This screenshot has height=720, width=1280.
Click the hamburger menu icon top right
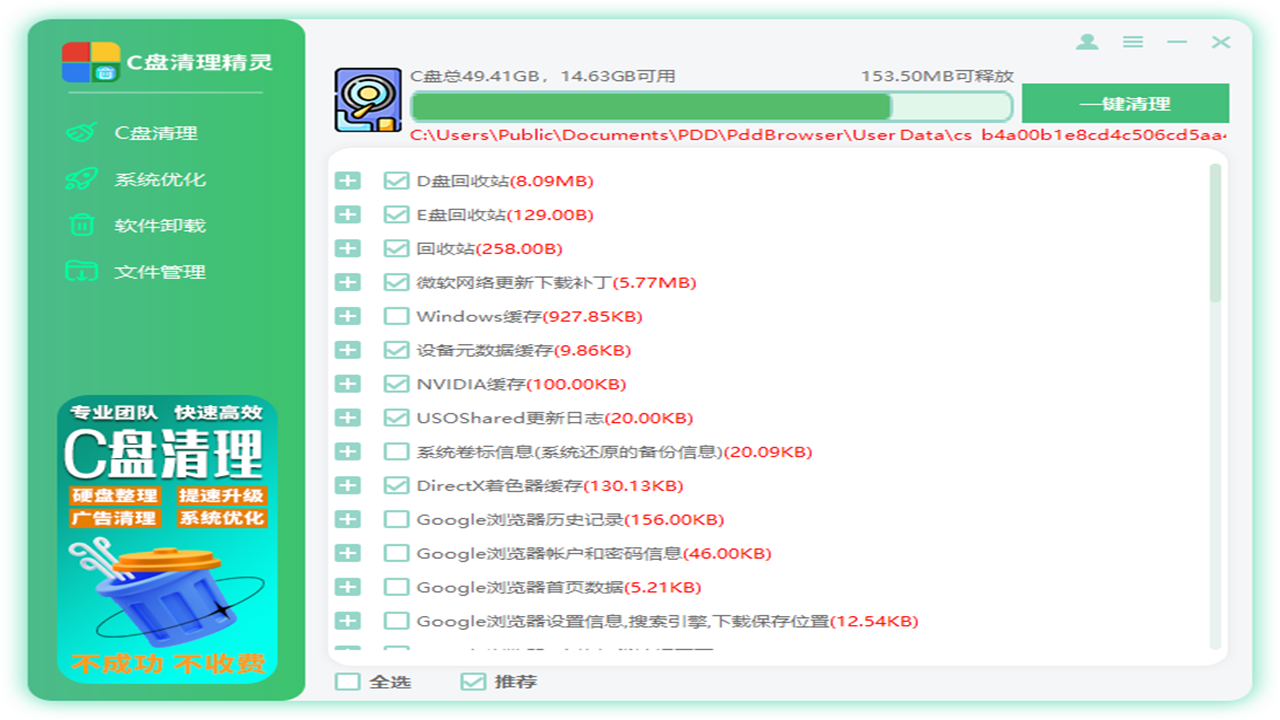[1133, 42]
